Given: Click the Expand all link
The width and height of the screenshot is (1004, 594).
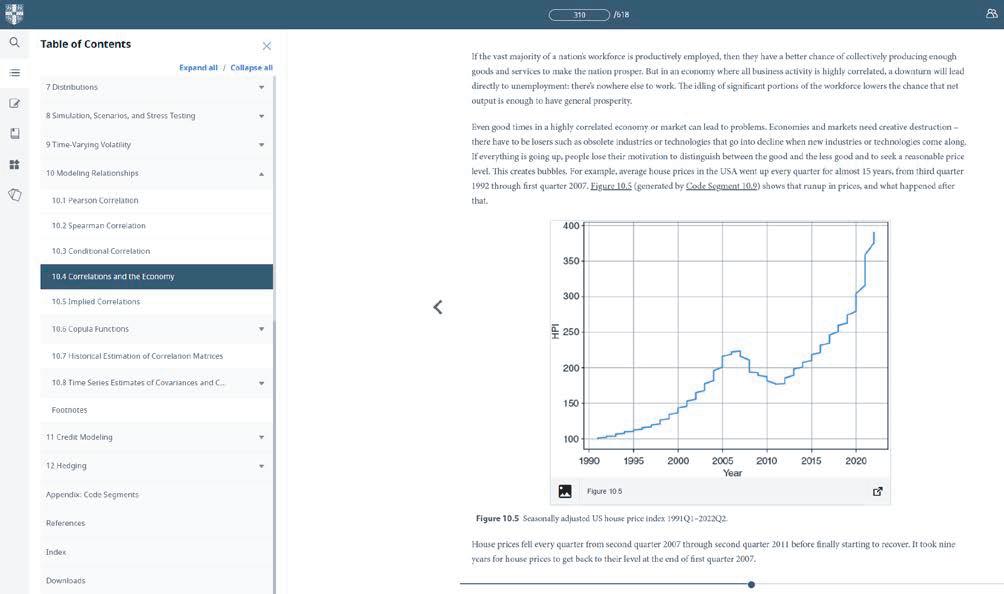Looking at the screenshot, I should pos(198,67).
